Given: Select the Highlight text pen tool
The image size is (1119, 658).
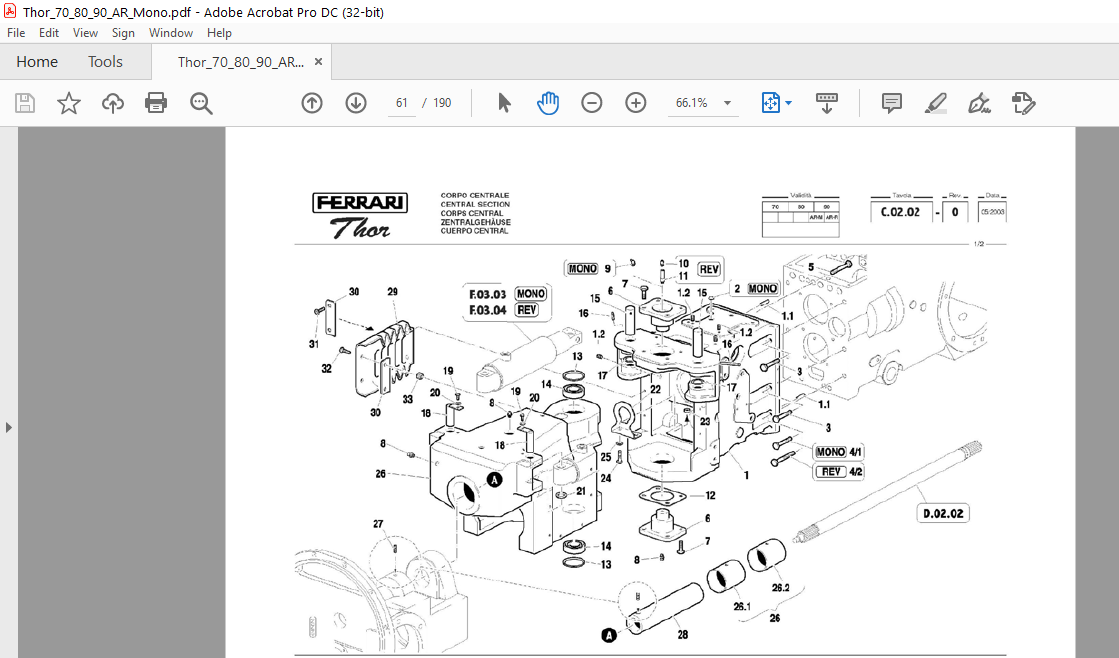Looking at the screenshot, I should point(936,103).
